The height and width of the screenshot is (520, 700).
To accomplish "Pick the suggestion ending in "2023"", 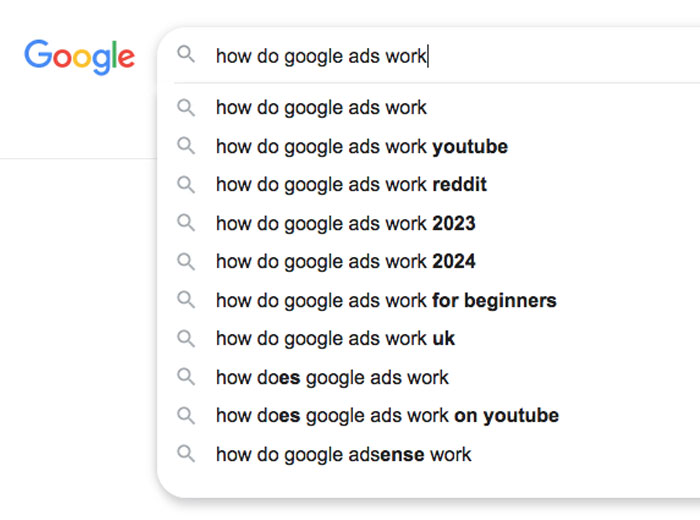I will point(345,224).
